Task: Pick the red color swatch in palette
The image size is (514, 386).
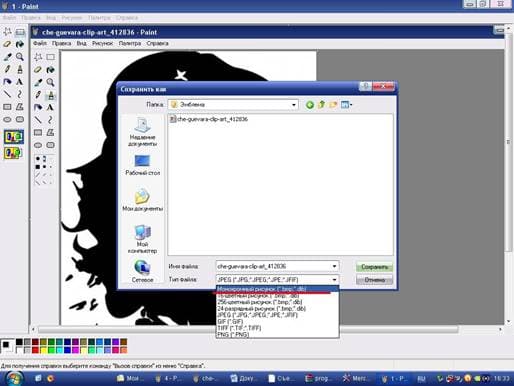Action: 35,350
